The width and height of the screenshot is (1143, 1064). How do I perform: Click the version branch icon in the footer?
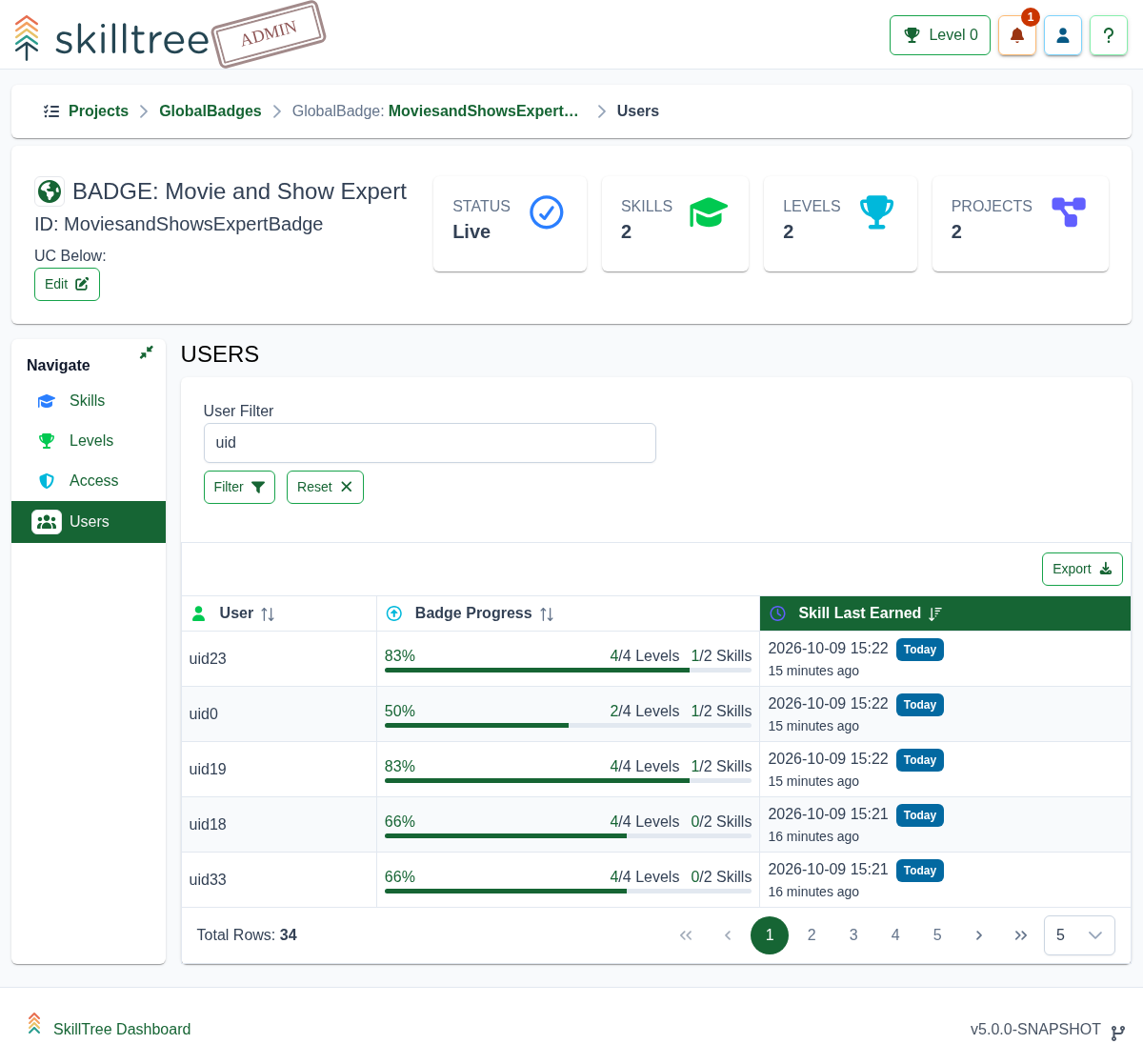click(1118, 1033)
